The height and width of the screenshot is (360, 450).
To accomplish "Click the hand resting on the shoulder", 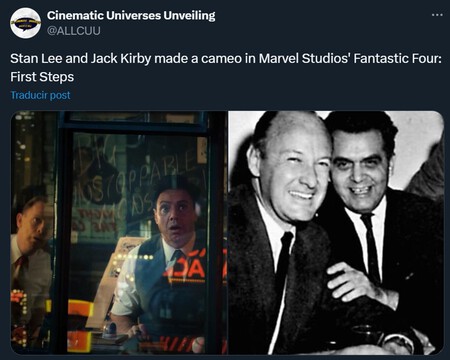I will coord(353,282).
